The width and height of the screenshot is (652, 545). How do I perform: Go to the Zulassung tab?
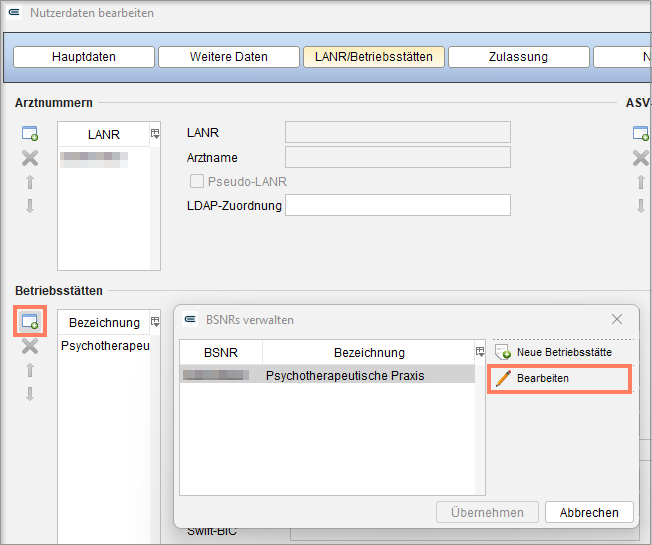click(519, 57)
